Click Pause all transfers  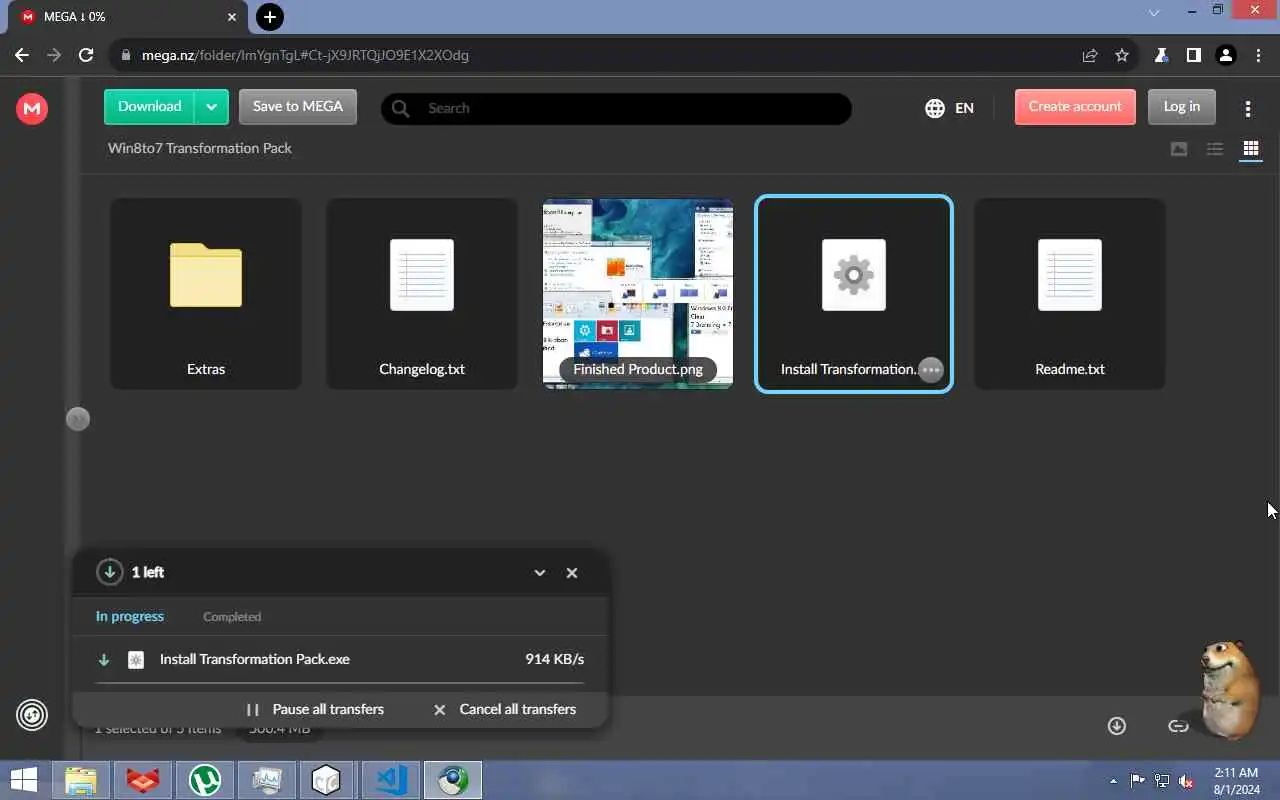pyautogui.click(x=316, y=709)
